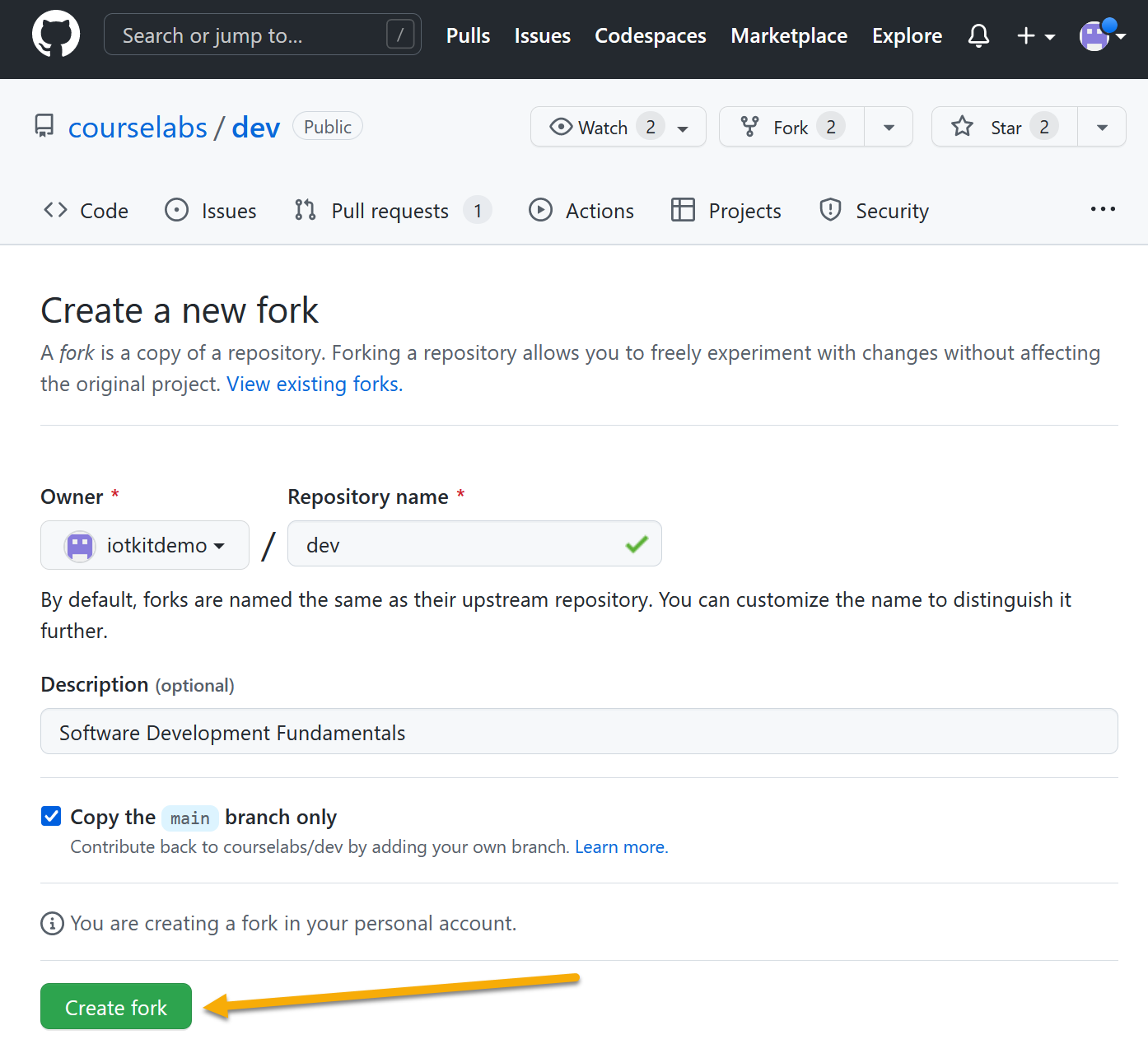
Task: Switch to the Projects tab
Action: click(726, 211)
